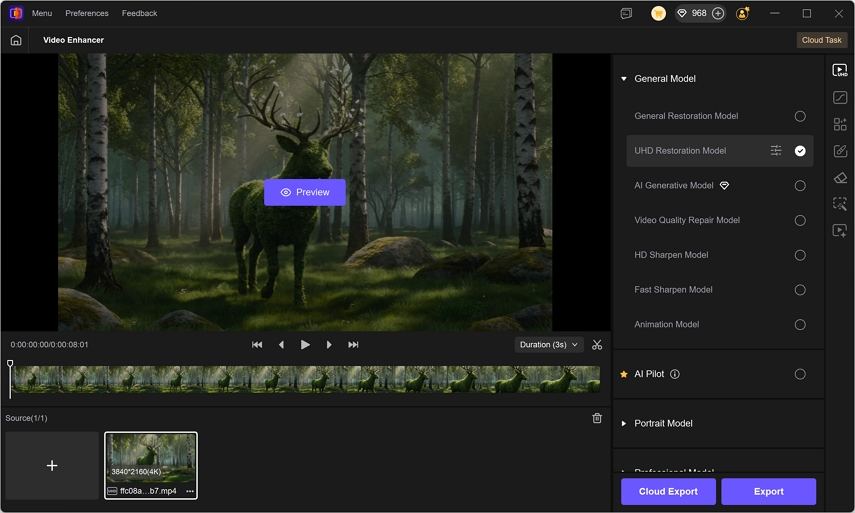Open the video-plus sidebar tool at bottom

click(840, 231)
